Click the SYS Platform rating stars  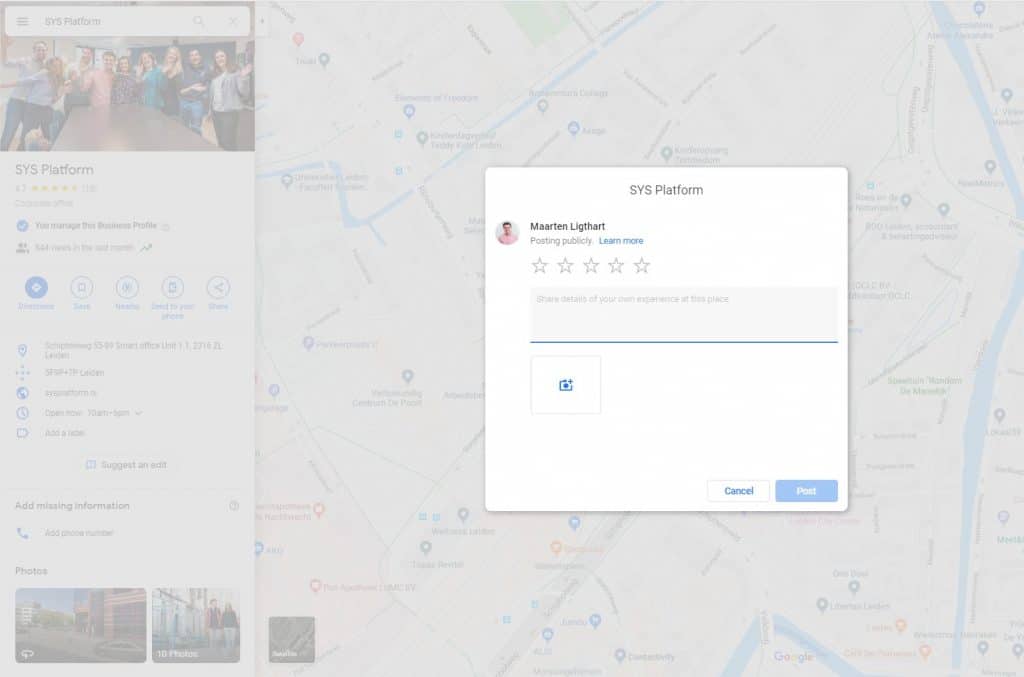(54, 189)
